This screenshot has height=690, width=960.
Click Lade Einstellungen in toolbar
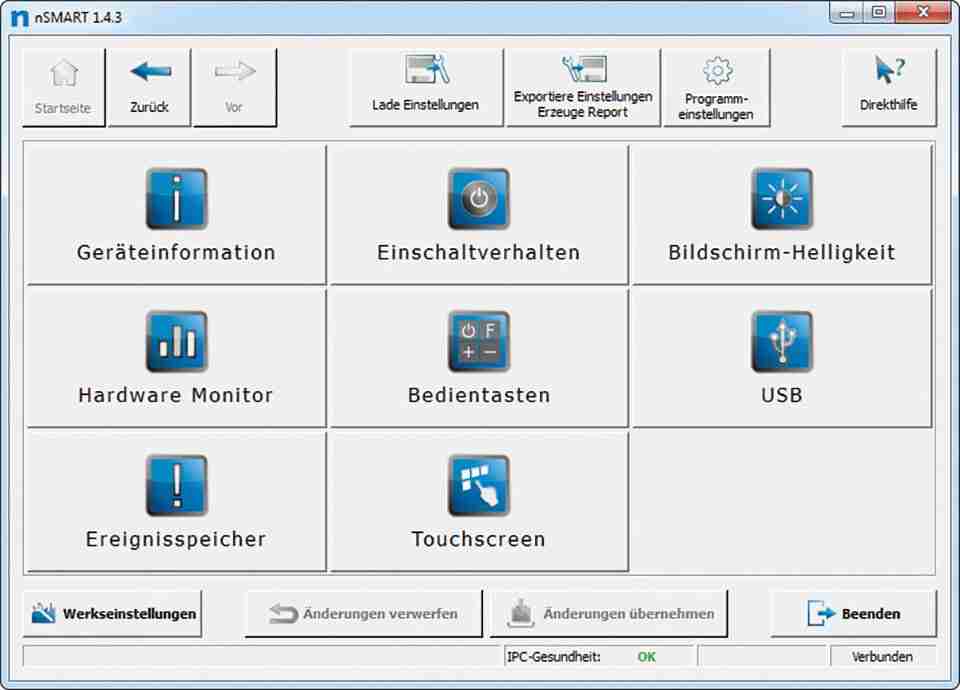pyautogui.click(x=425, y=87)
